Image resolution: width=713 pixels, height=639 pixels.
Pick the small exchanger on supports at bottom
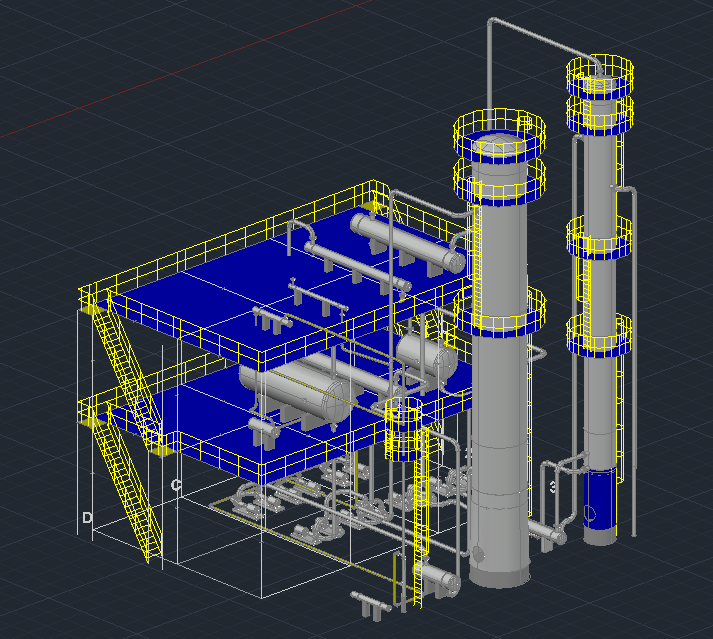[x=371, y=604]
